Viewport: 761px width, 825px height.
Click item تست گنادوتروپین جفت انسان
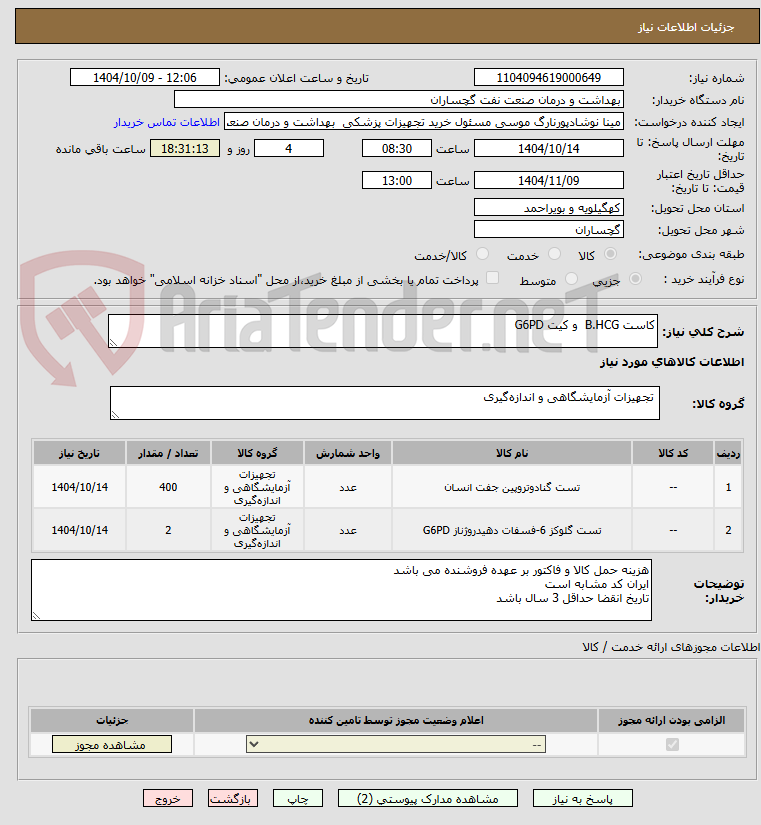[x=512, y=487]
